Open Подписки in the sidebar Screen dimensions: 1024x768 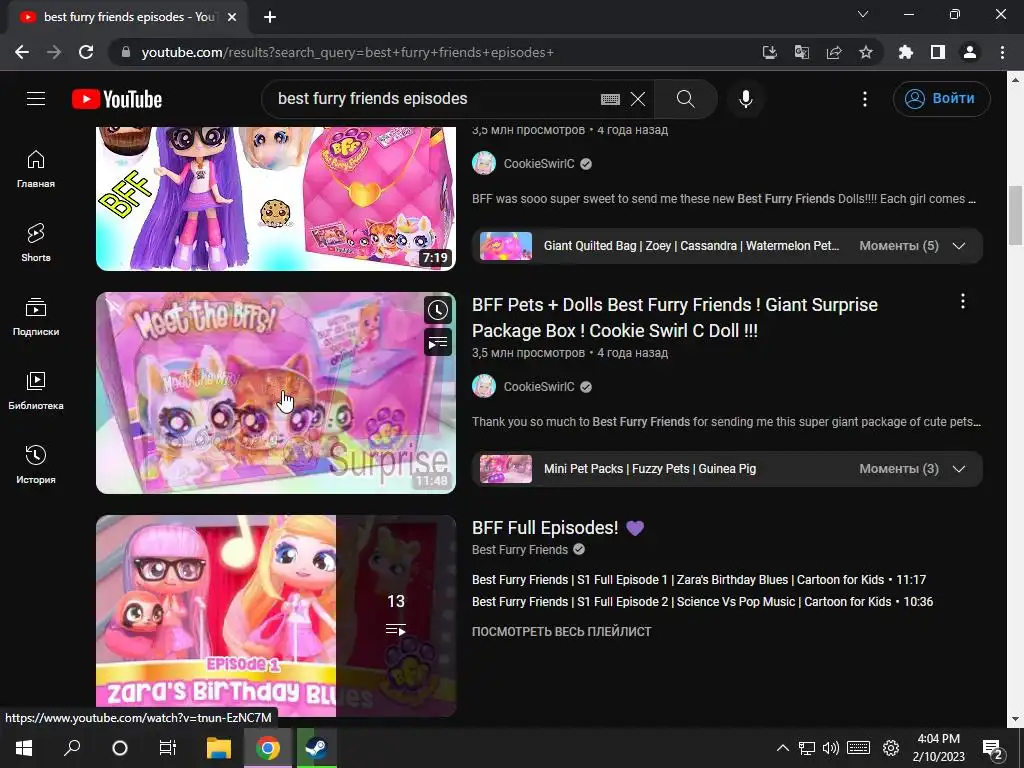tap(36, 316)
